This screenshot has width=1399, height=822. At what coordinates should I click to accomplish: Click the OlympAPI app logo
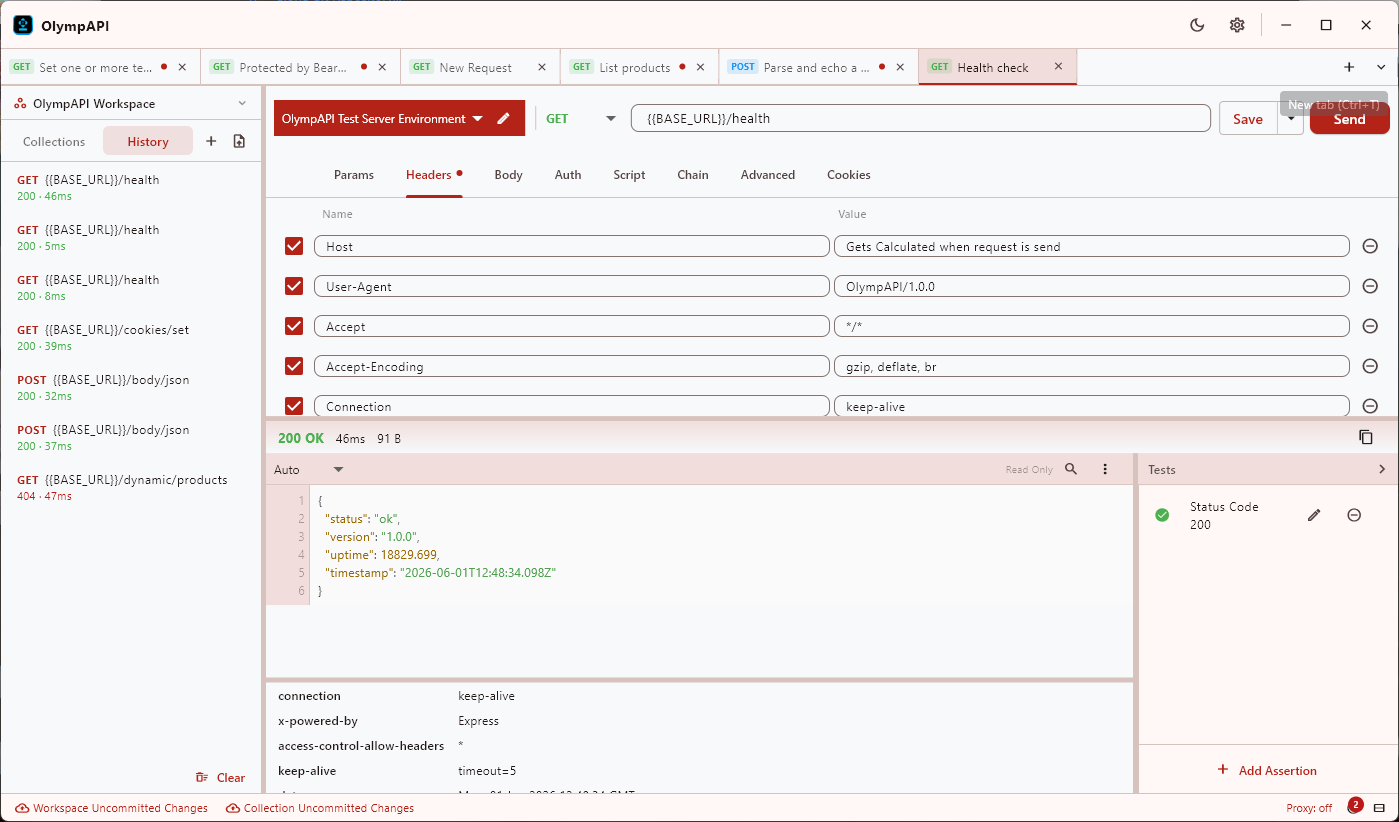(23, 25)
